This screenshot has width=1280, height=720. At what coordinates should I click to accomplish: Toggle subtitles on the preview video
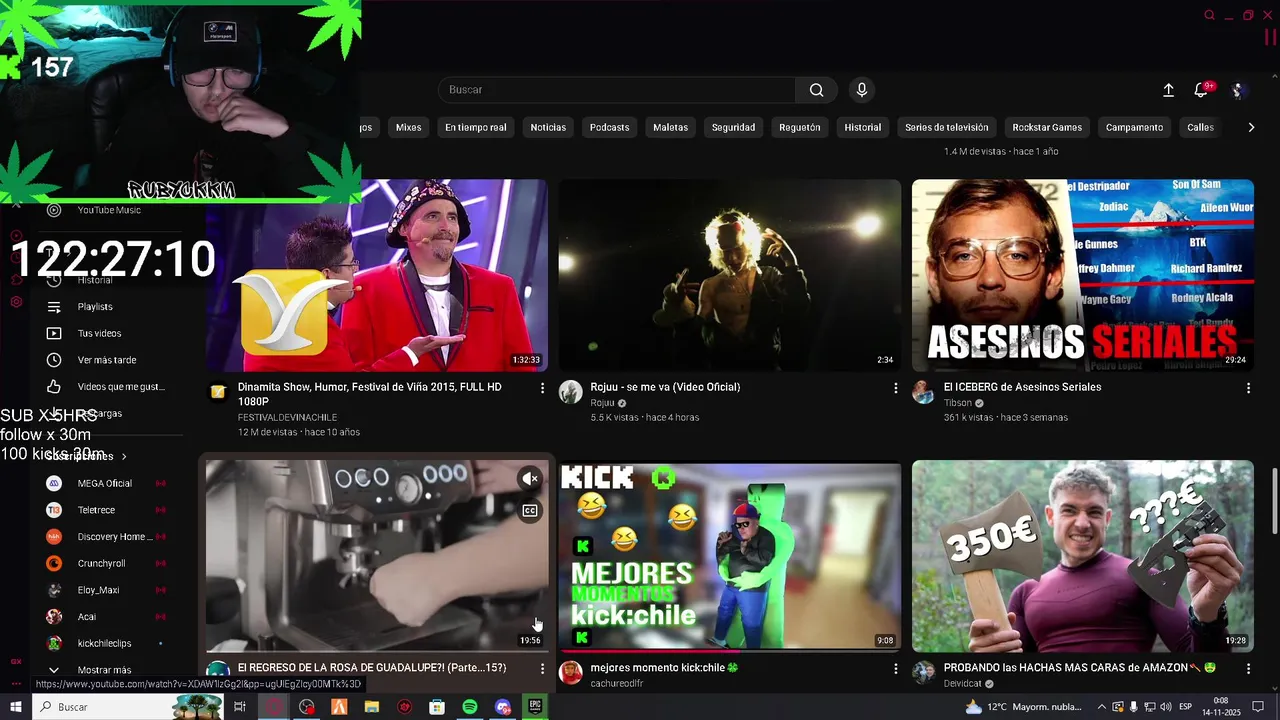click(530, 511)
